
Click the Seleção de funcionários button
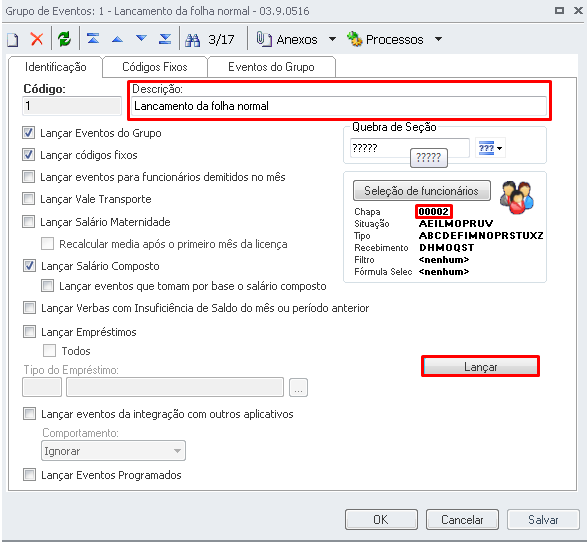422,191
